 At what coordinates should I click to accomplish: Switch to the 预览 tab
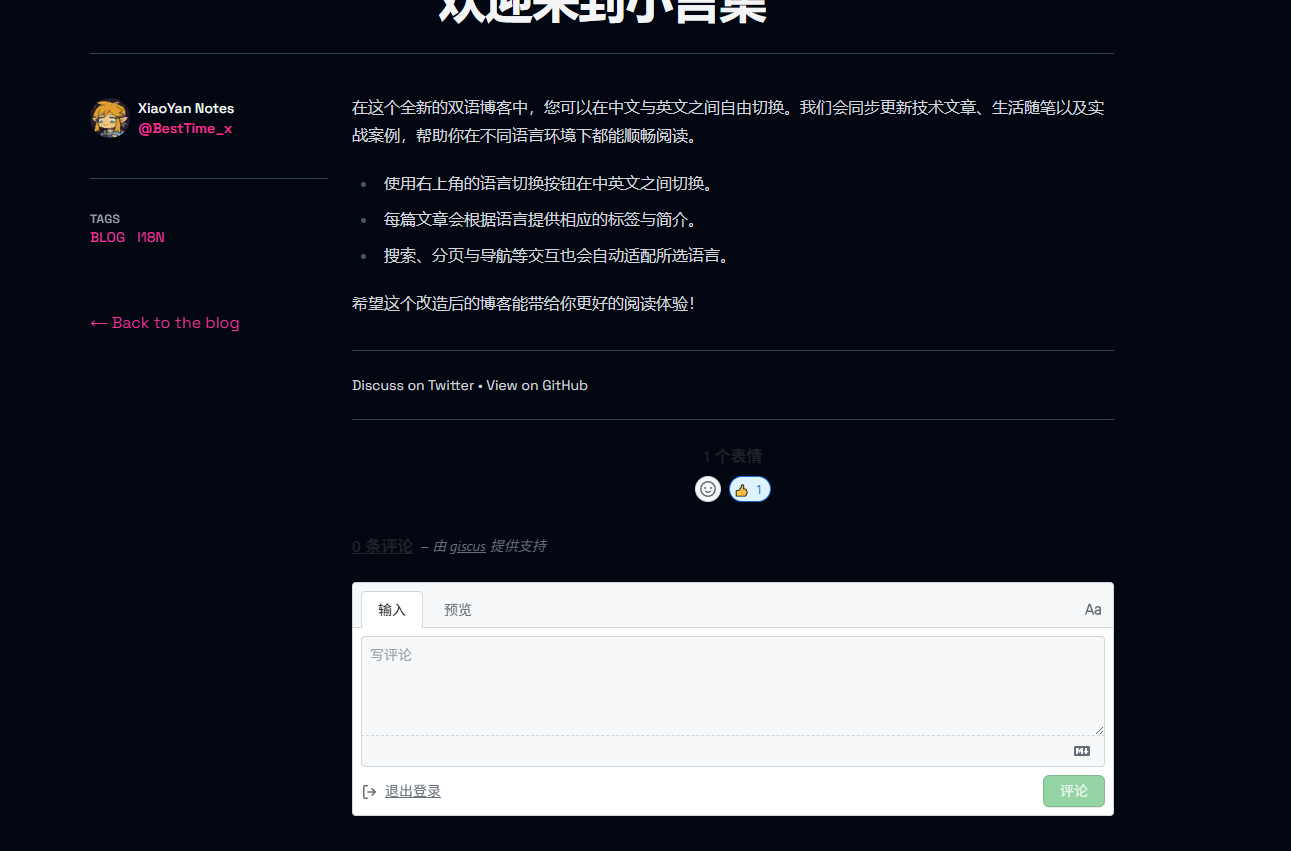tap(458, 610)
